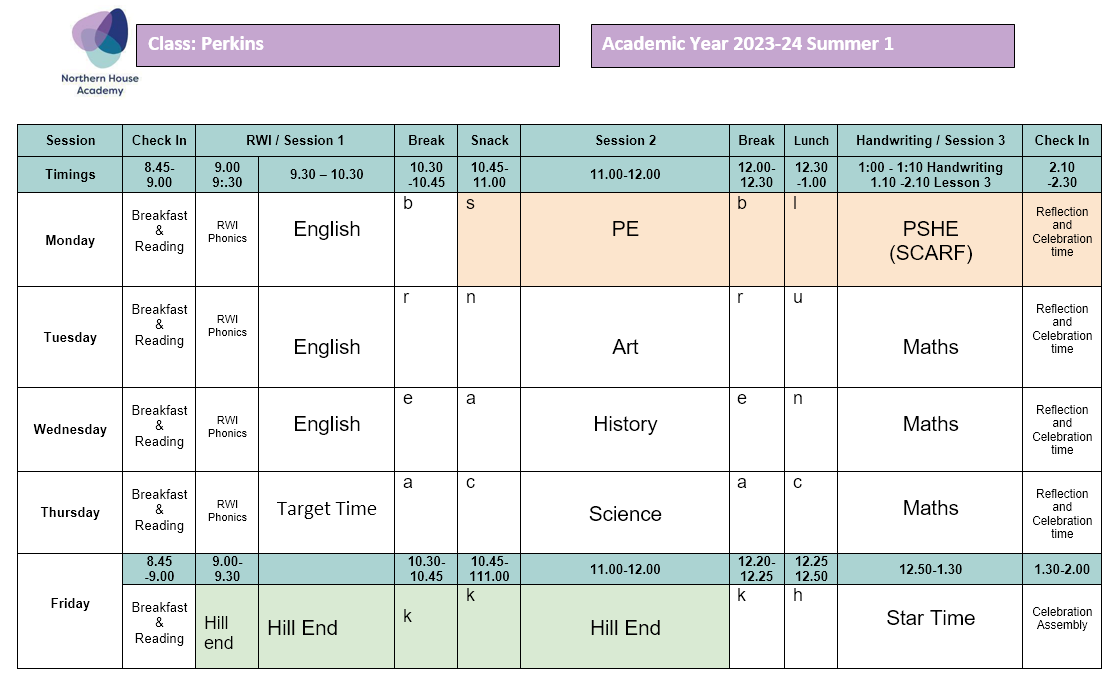Click the Session 2 column header
This screenshot has height=681, width=1116.
[x=624, y=141]
